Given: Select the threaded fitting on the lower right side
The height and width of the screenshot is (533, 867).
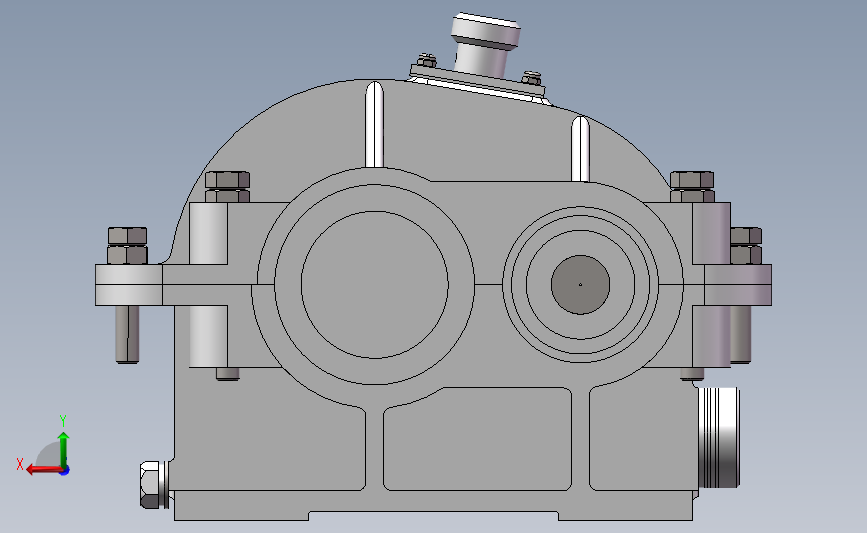Looking at the screenshot, I should point(718,437).
